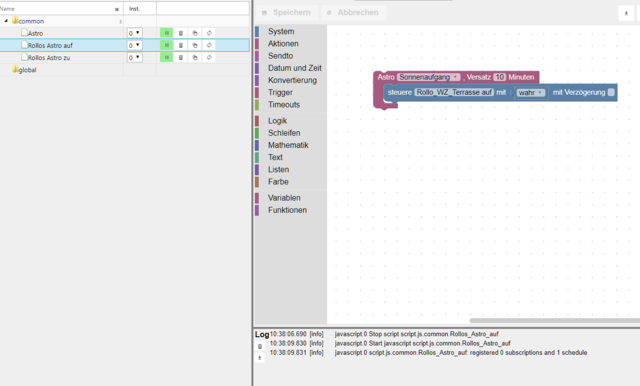Click the Rollo_WZ_Terrasse auf object field

coord(454,92)
